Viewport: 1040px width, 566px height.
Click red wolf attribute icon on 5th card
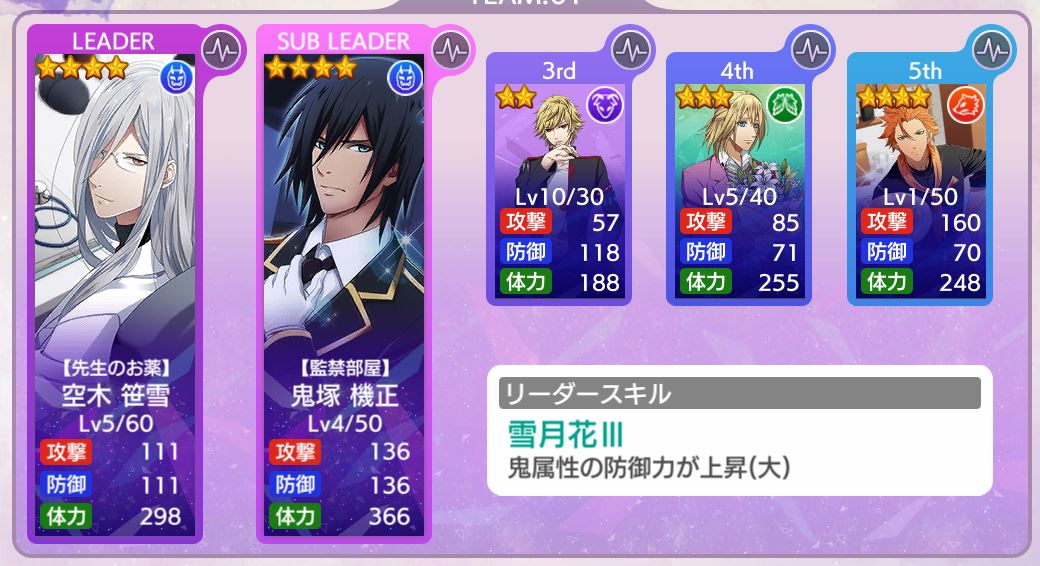click(966, 106)
